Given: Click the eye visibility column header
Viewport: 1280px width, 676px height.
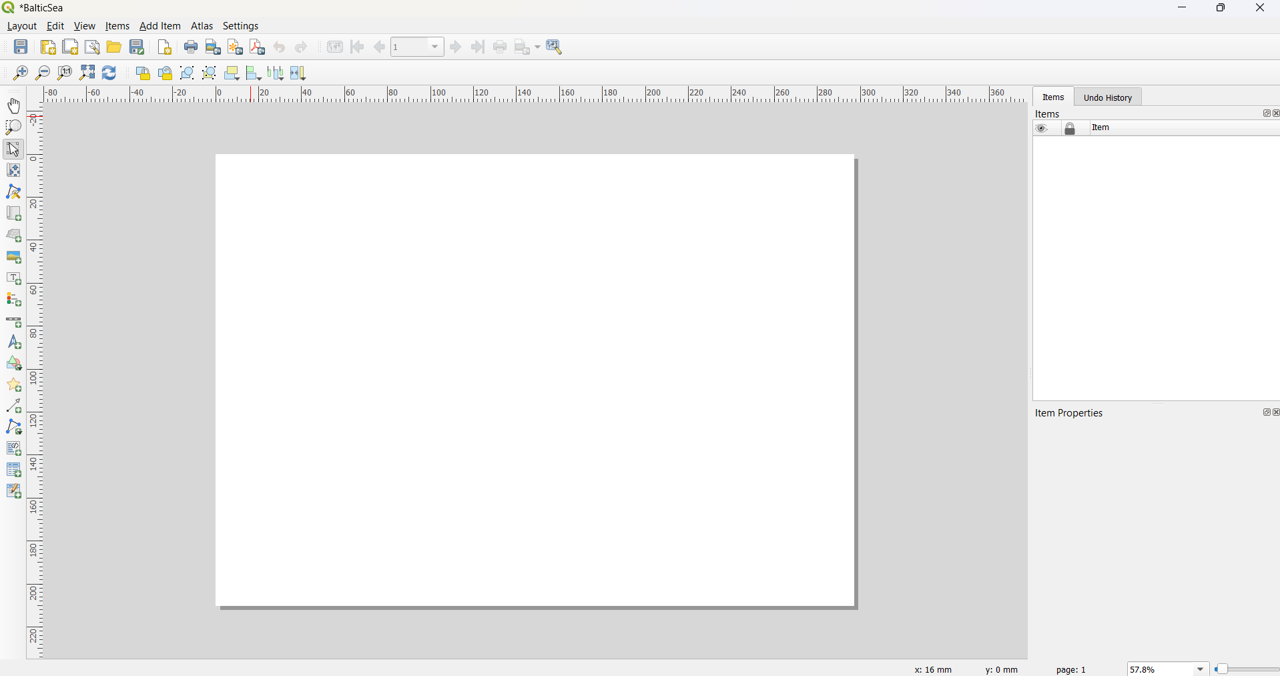Looking at the screenshot, I should coord(1041,128).
